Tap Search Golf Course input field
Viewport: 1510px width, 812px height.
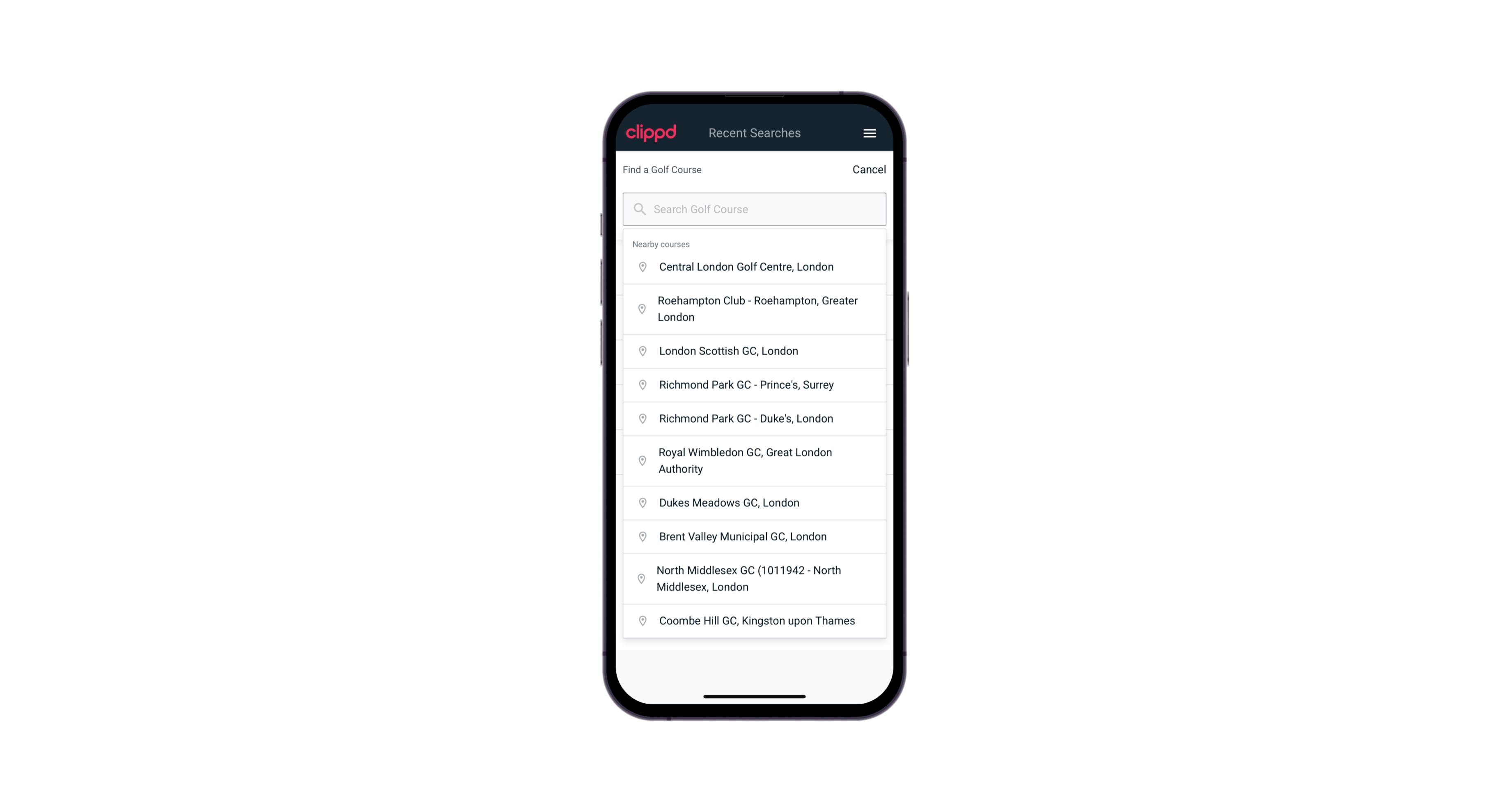click(x=754, y=208)
